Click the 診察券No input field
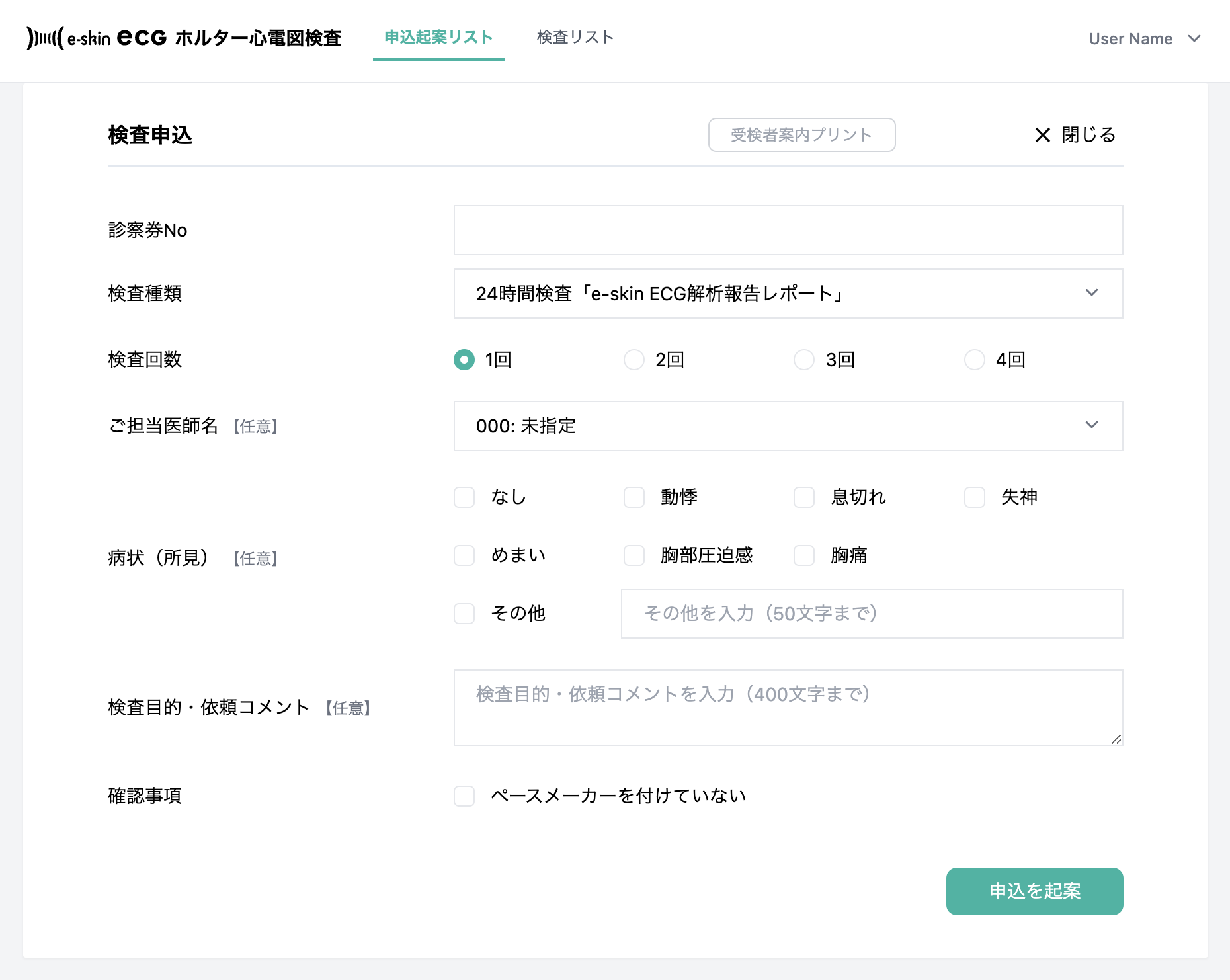The height and width of the screenshot is (980, 1230). (788, 230)
